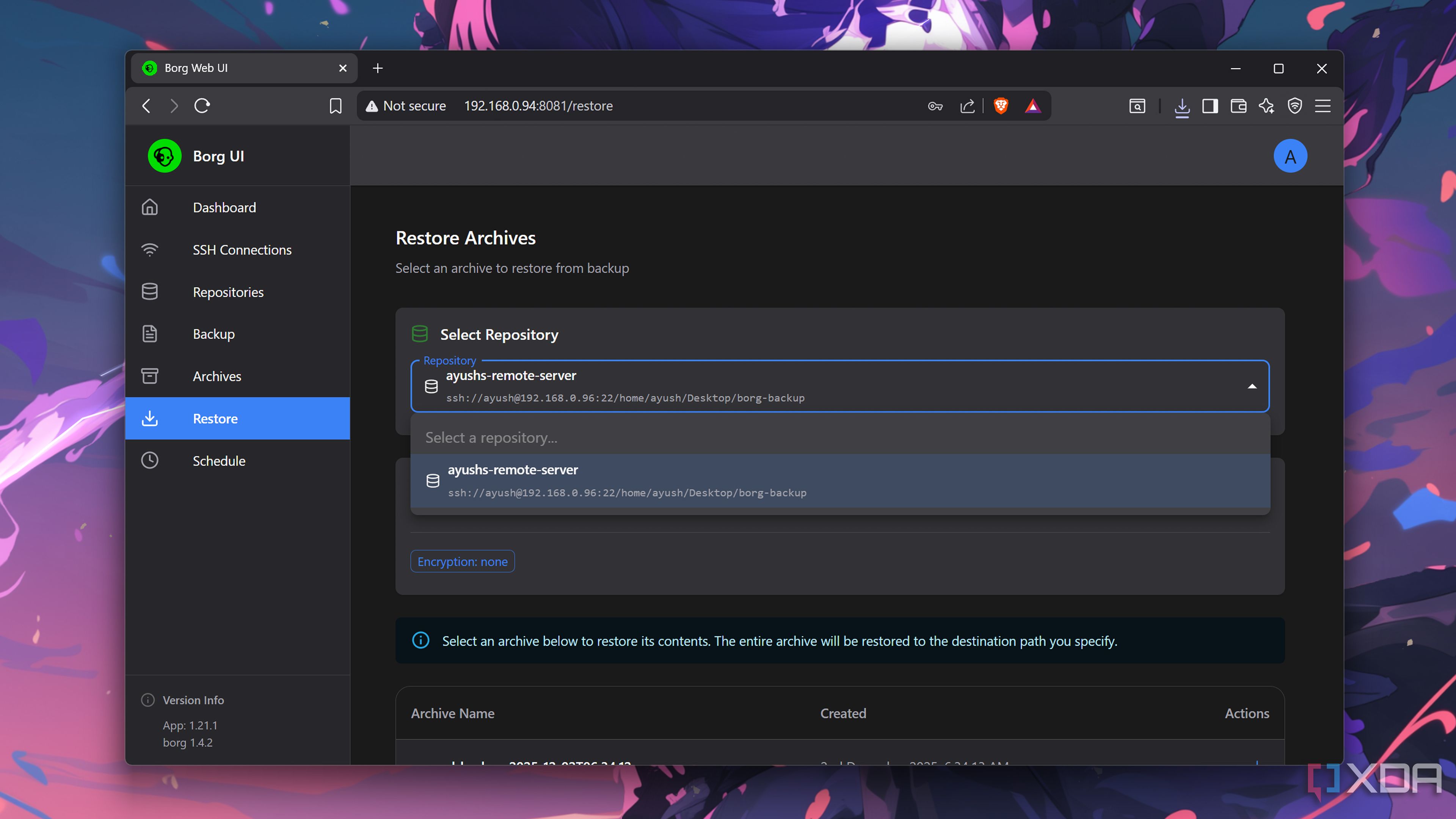Click the Restore Archives heading
The image size is (1456, 819).
coord(465,238)
